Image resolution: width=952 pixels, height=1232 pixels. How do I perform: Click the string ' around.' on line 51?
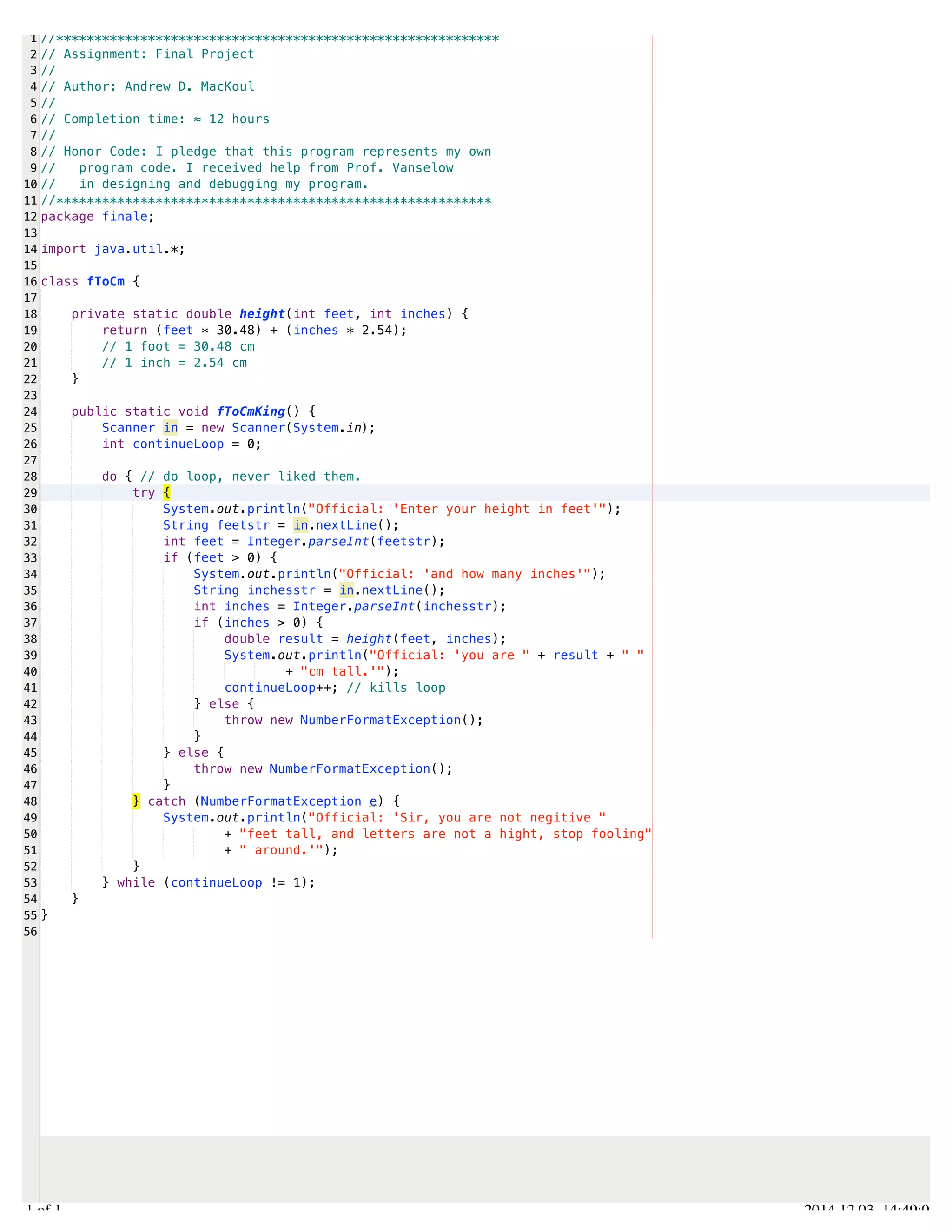click(281, 851)
